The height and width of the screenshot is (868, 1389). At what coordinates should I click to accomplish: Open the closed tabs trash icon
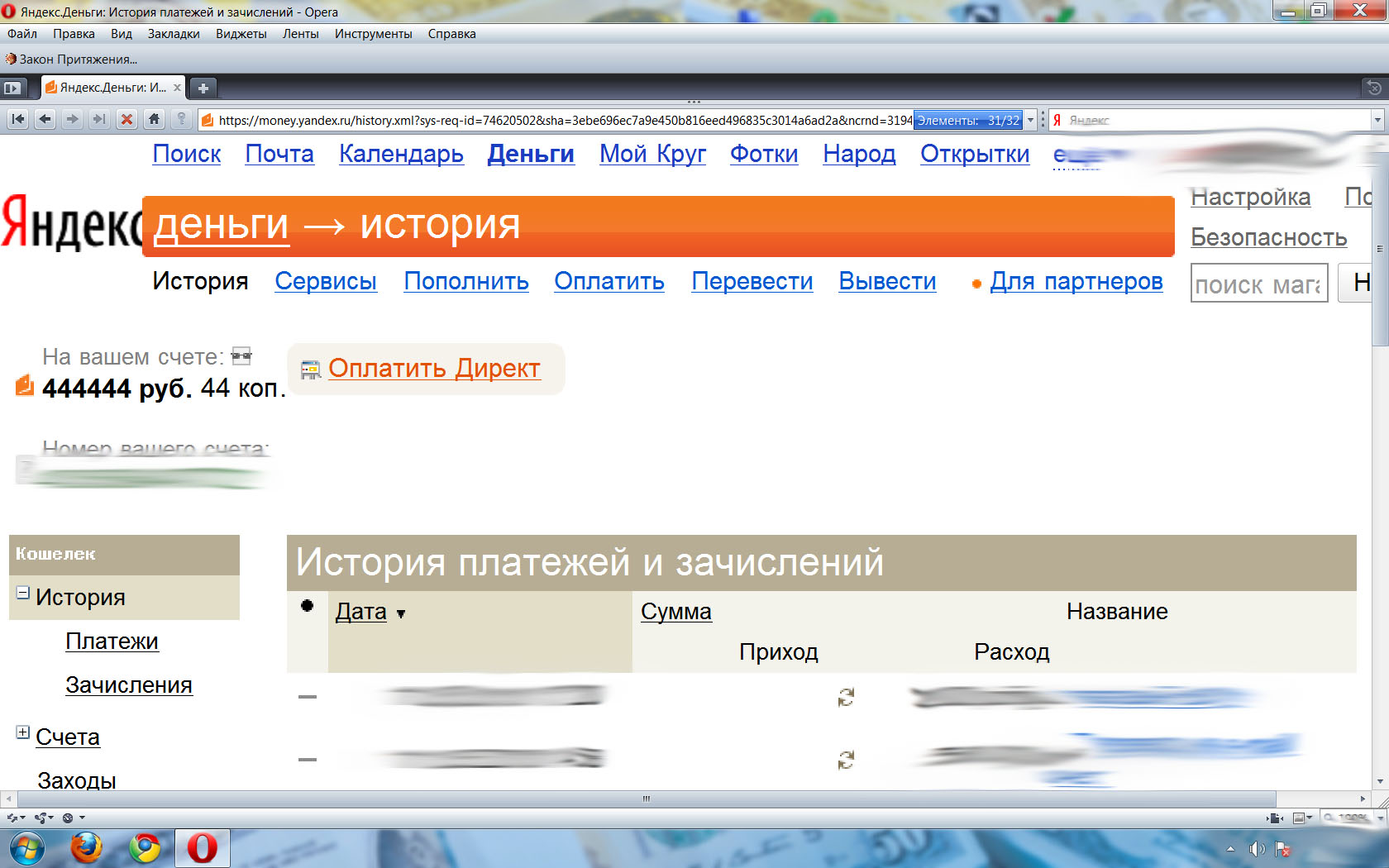point(1374,88)
